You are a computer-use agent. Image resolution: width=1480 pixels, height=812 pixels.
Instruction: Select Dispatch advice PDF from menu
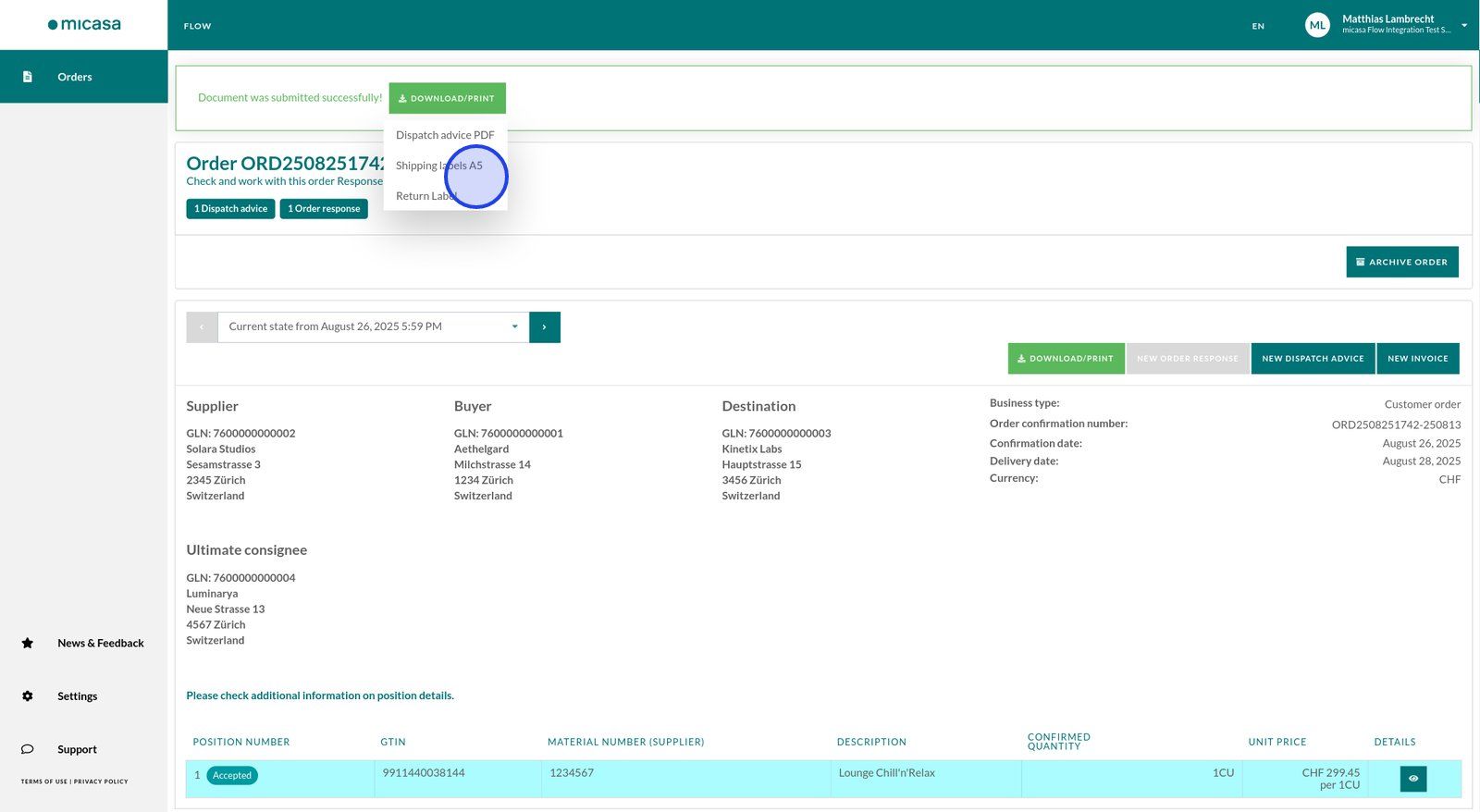(x=445, y=135)
